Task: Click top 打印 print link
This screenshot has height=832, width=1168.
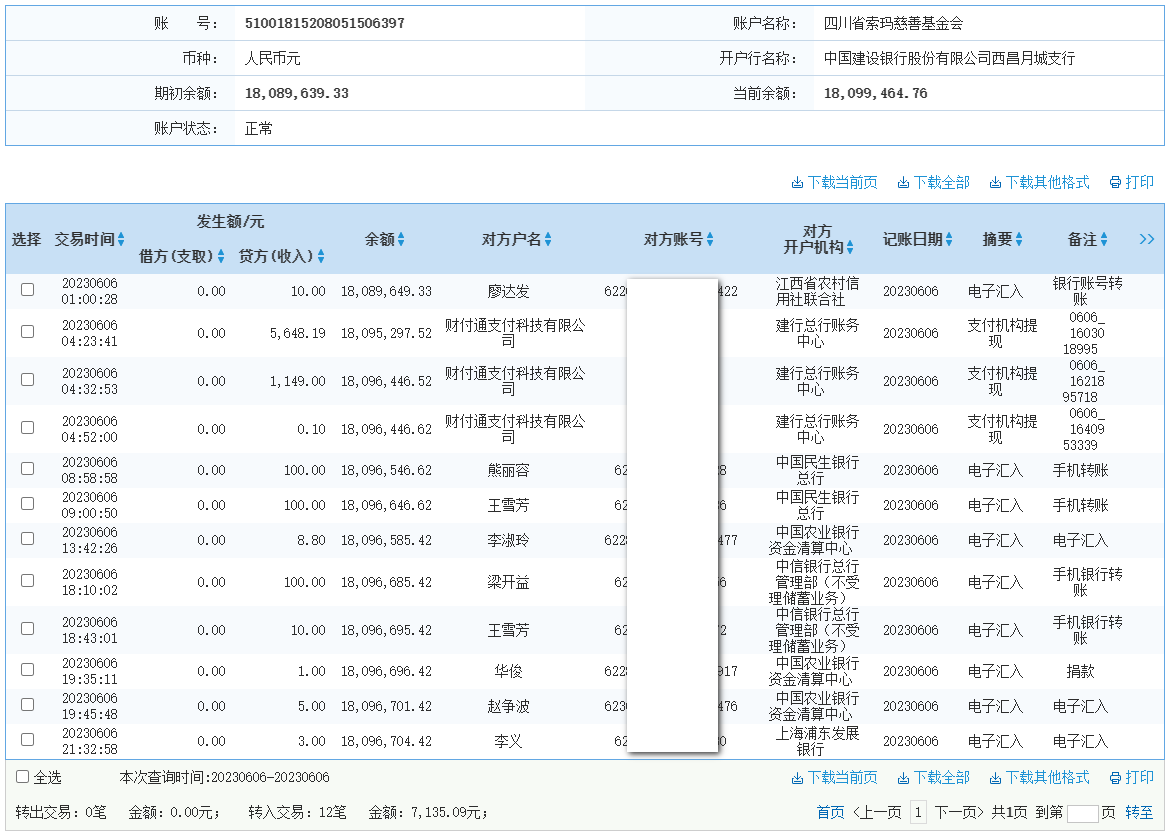Action: (x=1132, y=182)
